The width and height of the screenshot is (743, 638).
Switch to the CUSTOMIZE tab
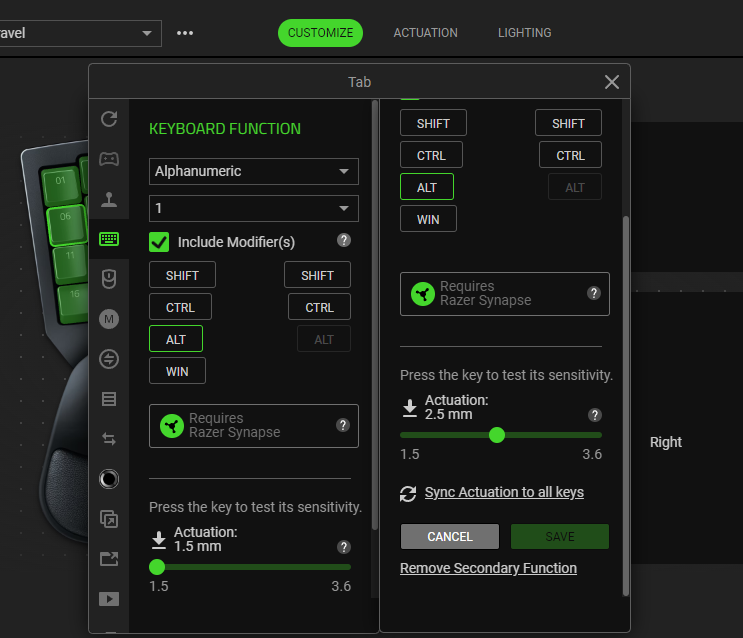click(x=320, y=33)
